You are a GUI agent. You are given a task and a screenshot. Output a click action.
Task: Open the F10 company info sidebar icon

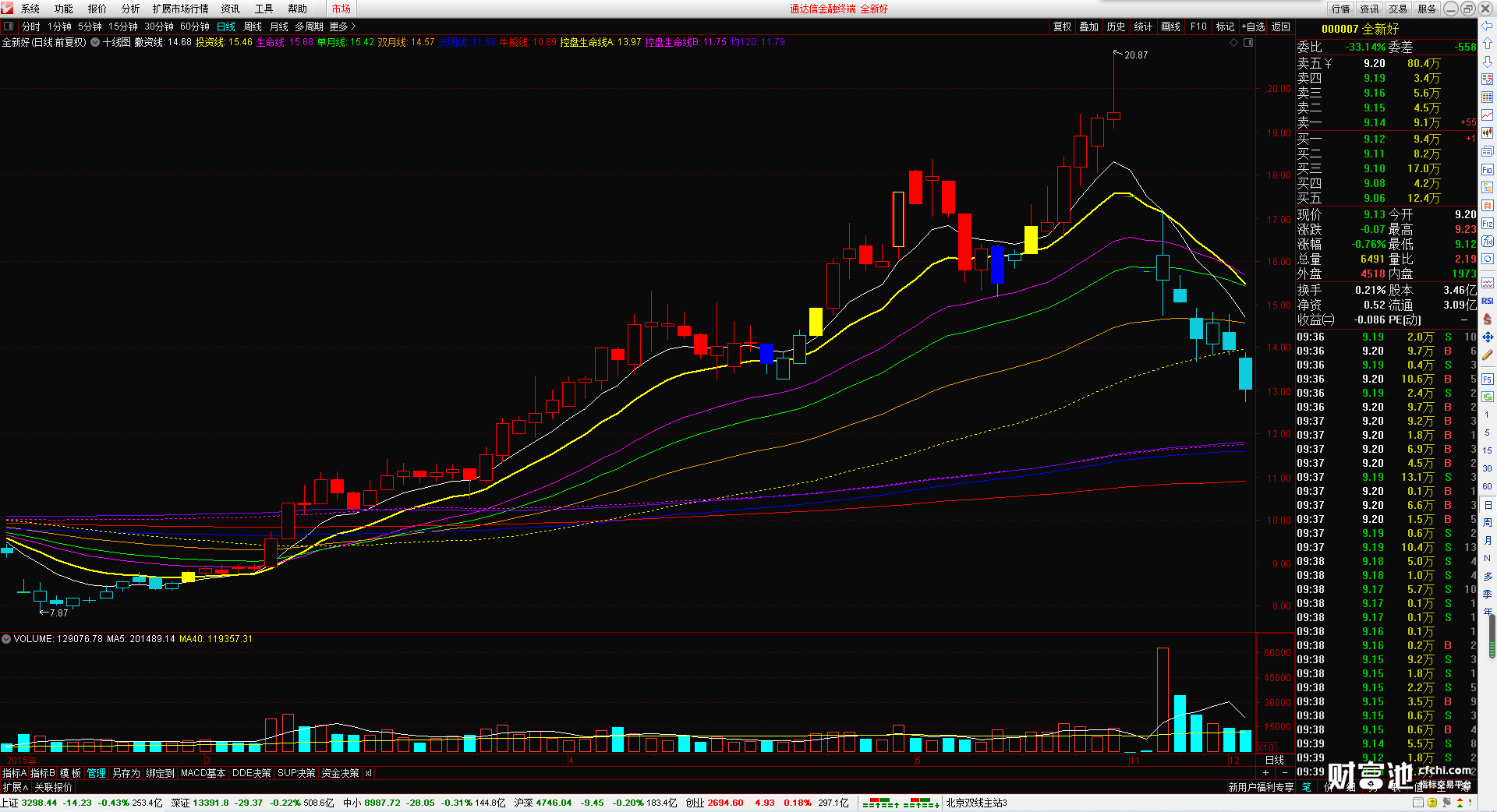click(1488, 169)
